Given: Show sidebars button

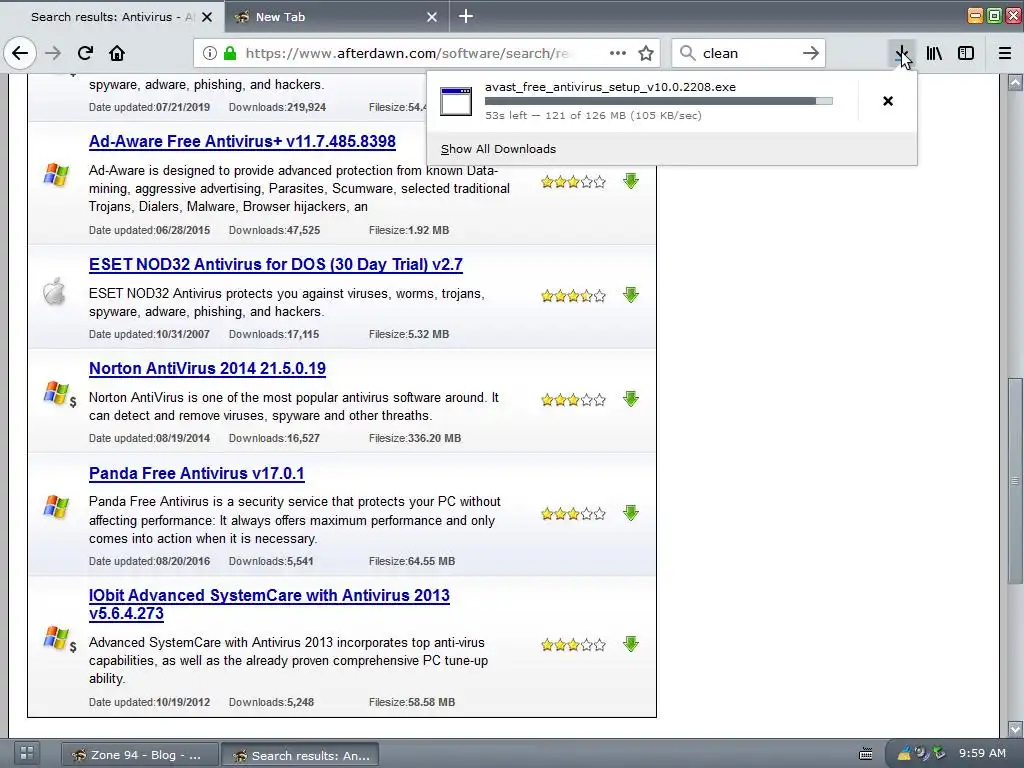Looking at the screenshot, I should point(966,53).
